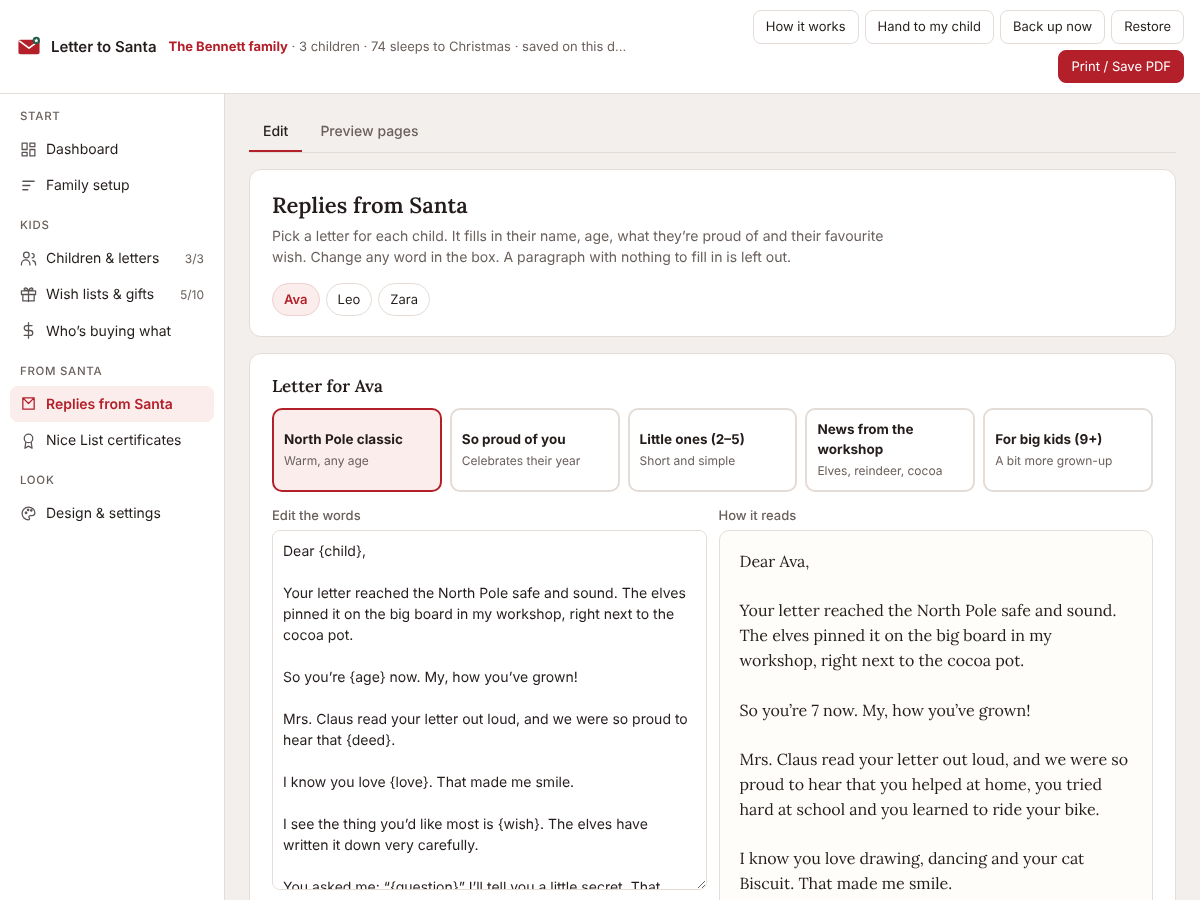
Task: Click Dear Ava, in the preview
Action: 774,562
